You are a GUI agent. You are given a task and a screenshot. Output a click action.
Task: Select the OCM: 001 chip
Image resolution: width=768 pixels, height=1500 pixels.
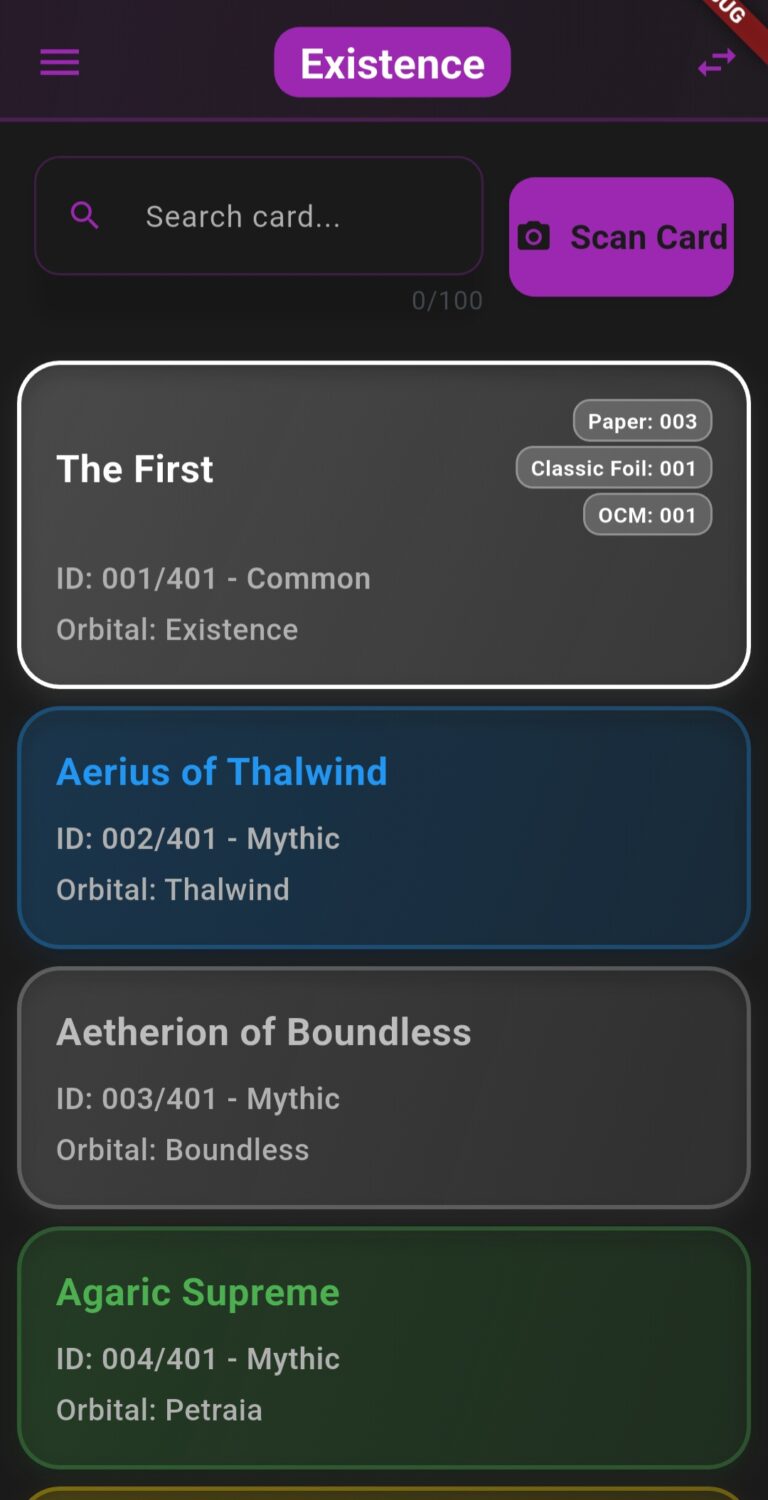tap(647, 515)
